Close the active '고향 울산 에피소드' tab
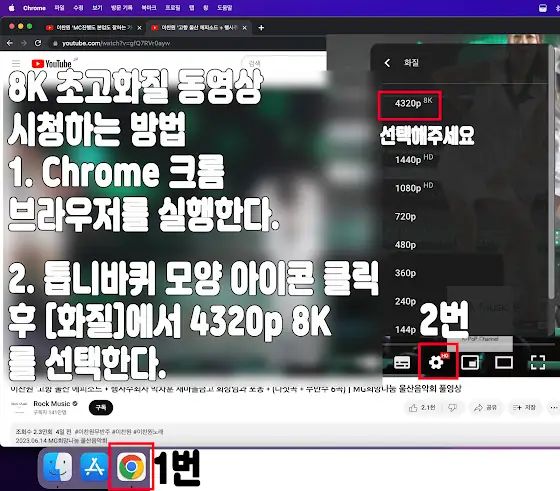 click(245, 27)
